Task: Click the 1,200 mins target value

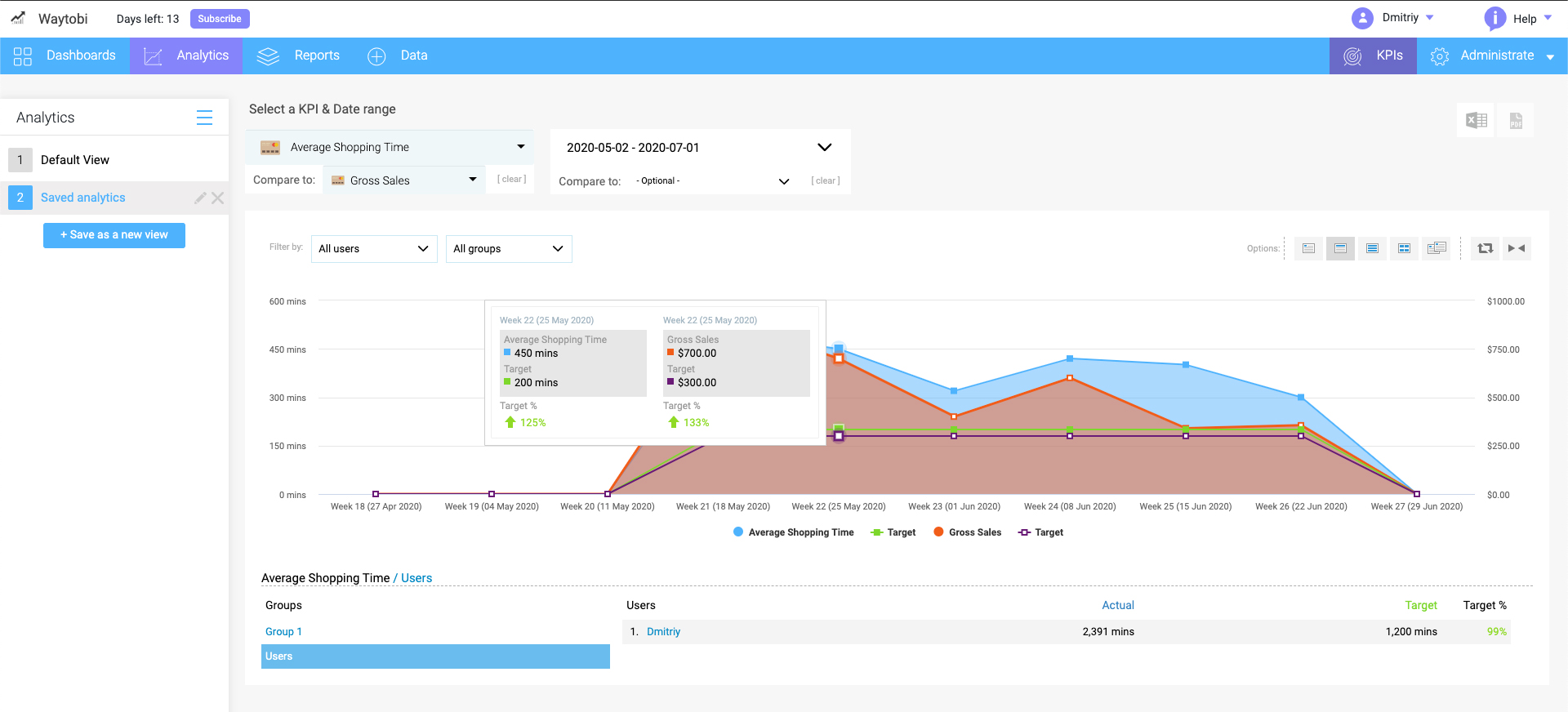Action: point(1411,632)
